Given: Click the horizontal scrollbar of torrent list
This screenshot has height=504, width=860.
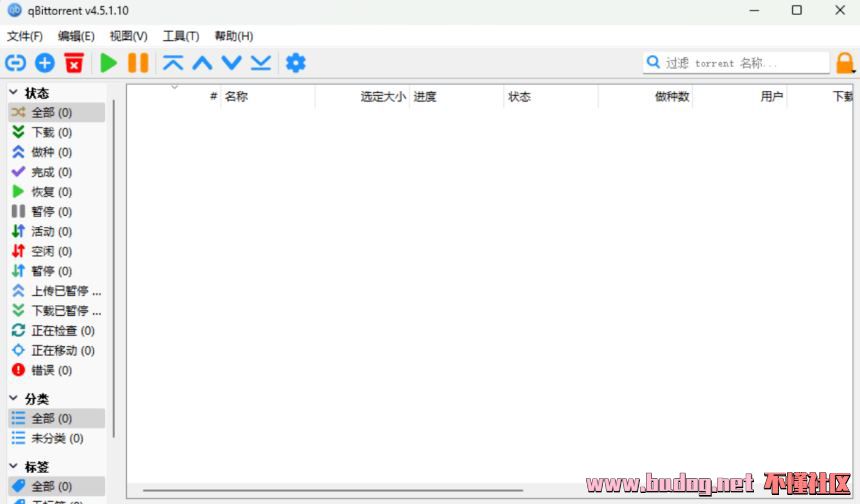Looking at the screenshot, I should [x=333, y=490].
